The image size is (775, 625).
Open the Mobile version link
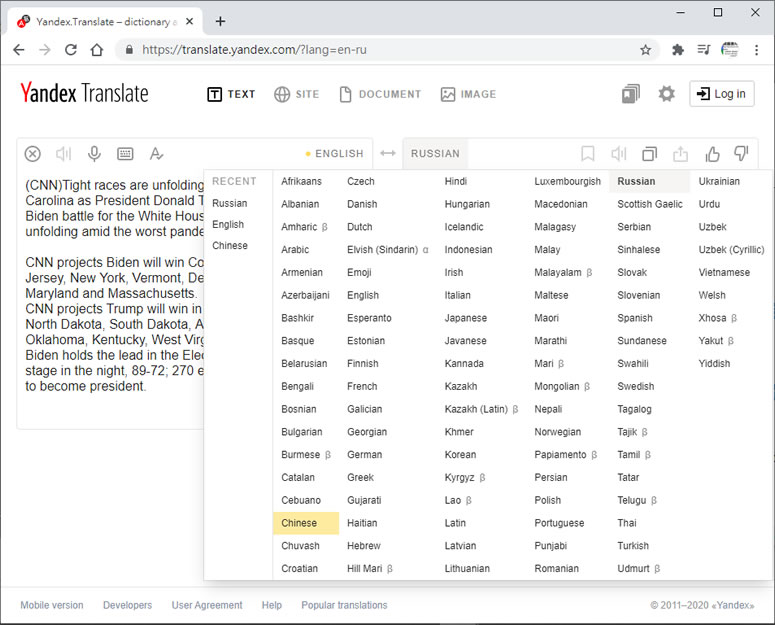(x=52, y=605)
